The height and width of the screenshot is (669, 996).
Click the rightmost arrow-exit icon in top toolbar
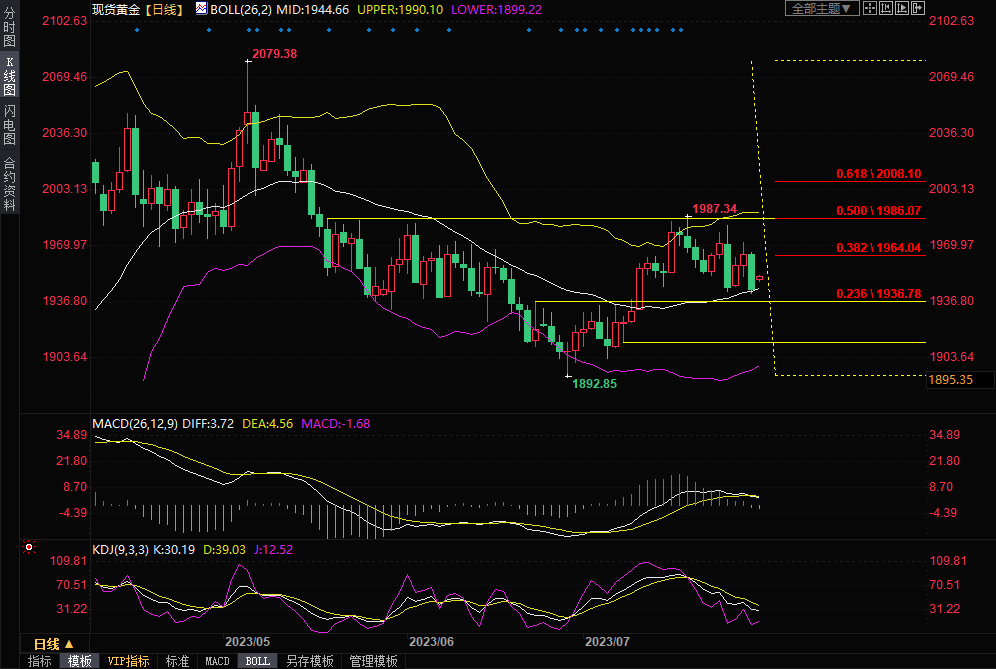[918, 8]
